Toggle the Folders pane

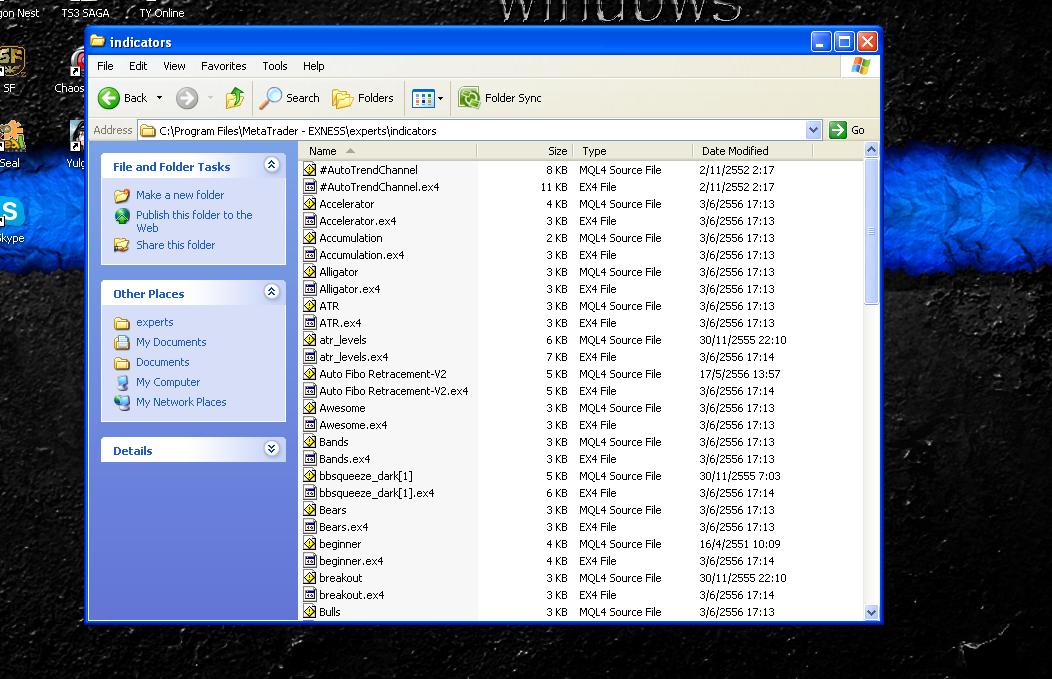click(x=363, y=98)
